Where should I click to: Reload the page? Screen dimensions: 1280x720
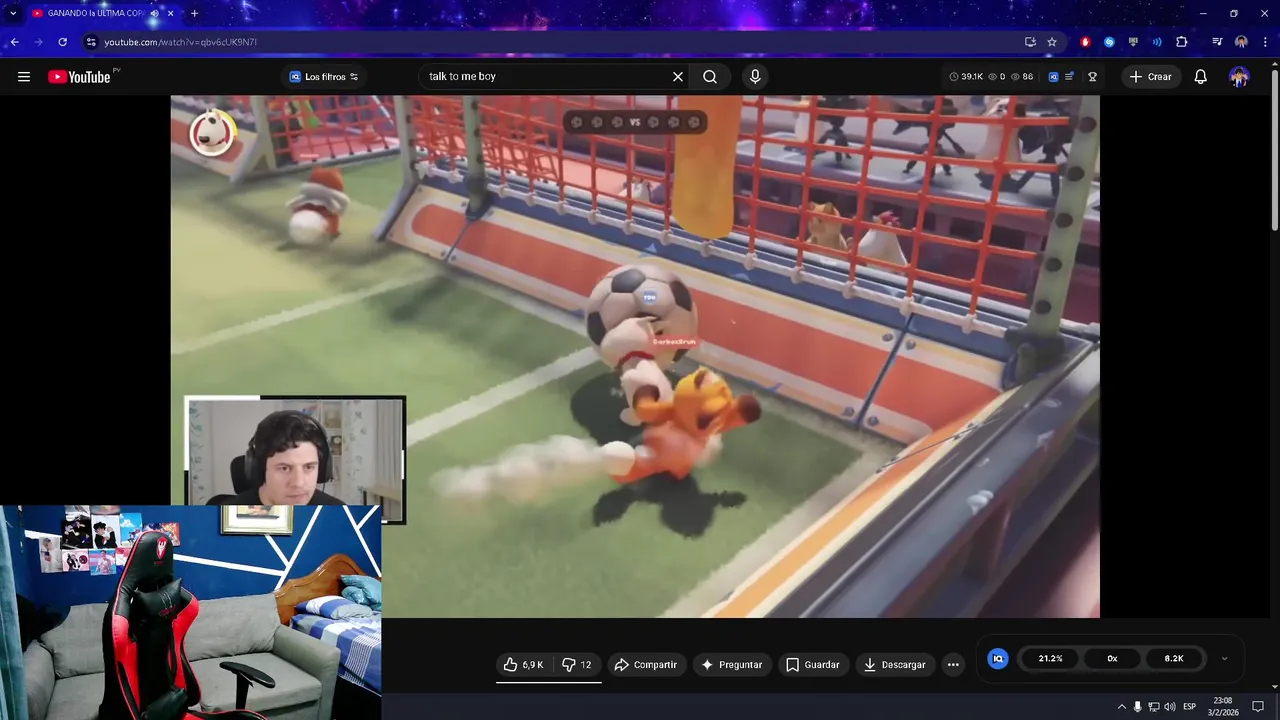point(62,42)
